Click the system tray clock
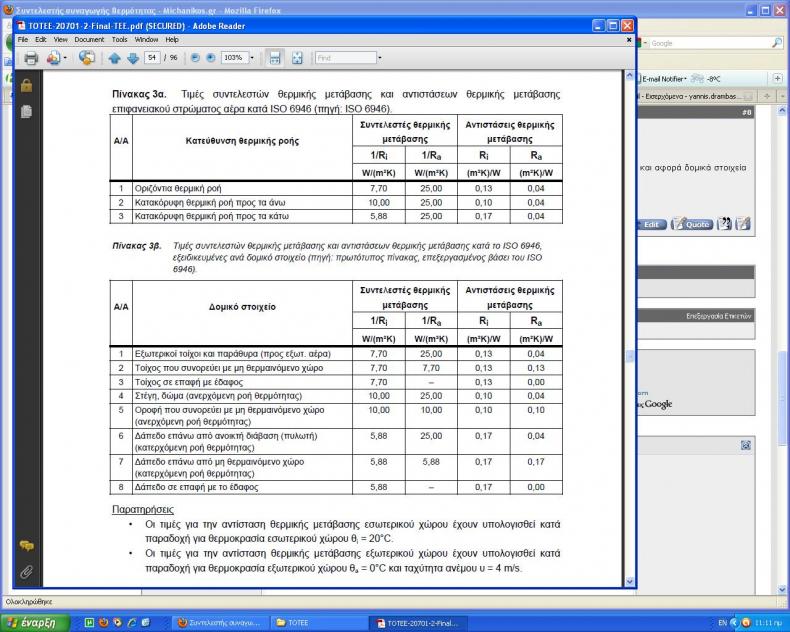Viewport: 790px width, 632px height. point(768,623)
